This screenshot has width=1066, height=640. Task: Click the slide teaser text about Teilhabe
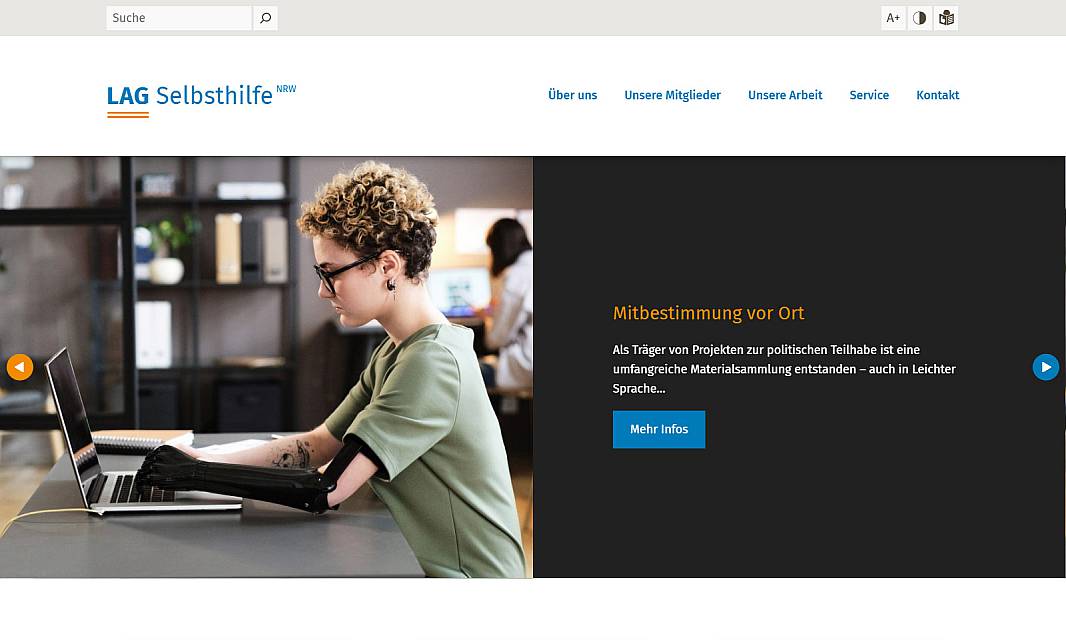pos(784,369)
